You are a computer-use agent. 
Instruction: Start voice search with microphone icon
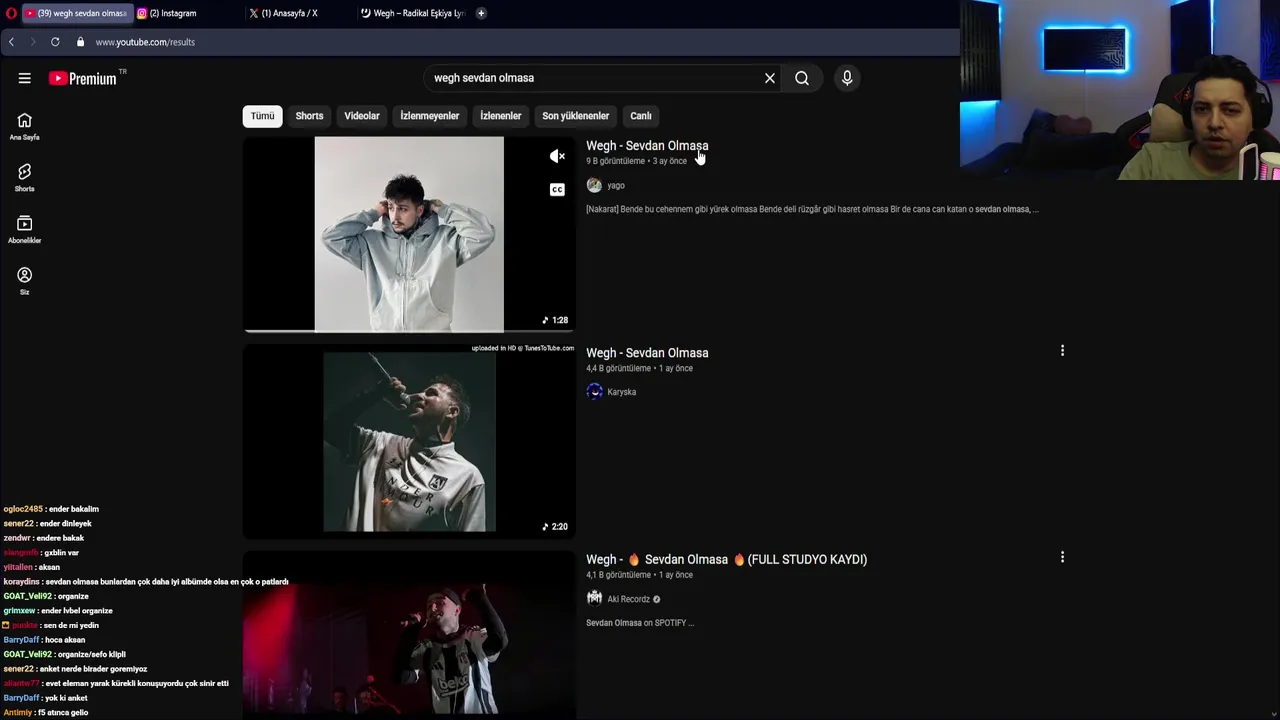(x=847, y=78)
